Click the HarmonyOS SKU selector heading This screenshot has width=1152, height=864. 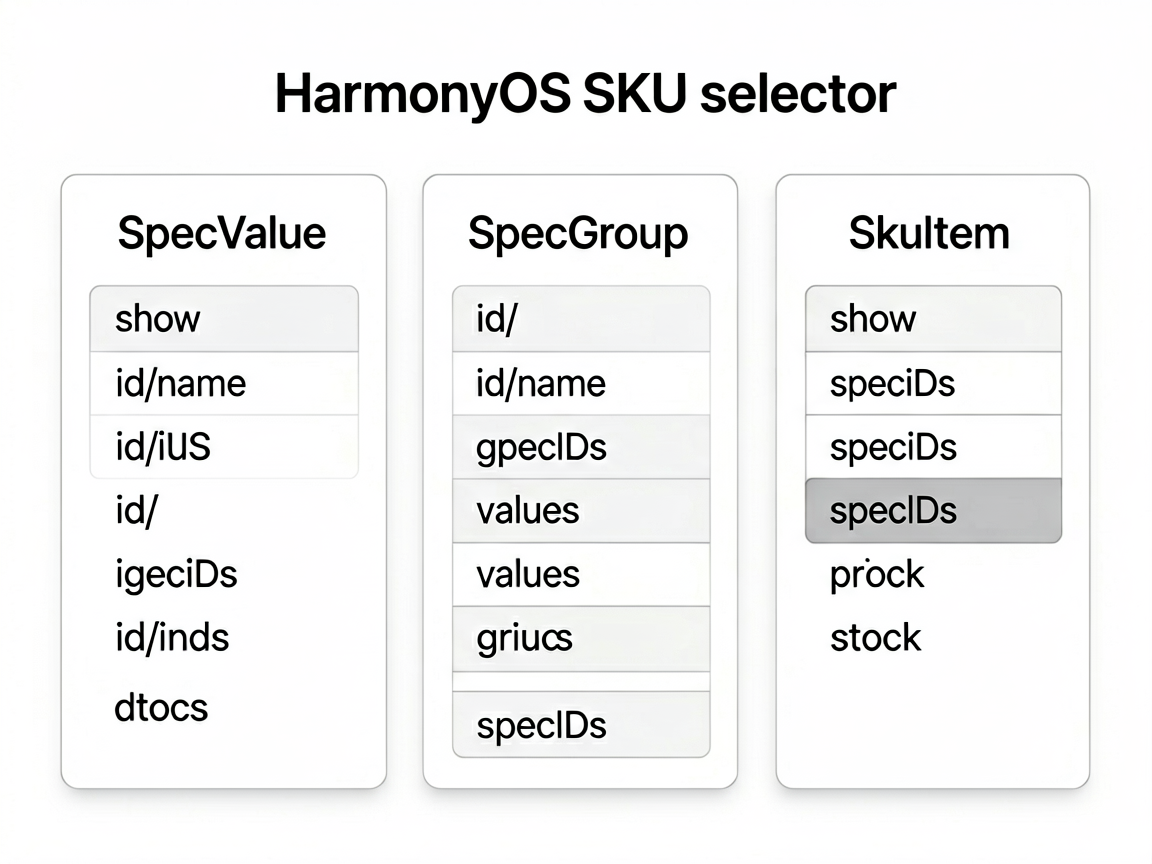point(586,93)
